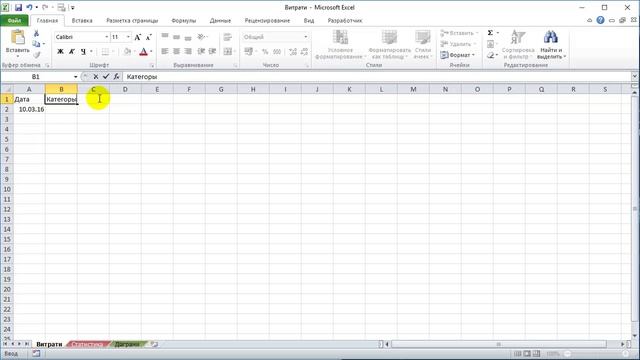Switch to the Рецензирование ribbon tab

pyautogui.click(x=267, y=20)
